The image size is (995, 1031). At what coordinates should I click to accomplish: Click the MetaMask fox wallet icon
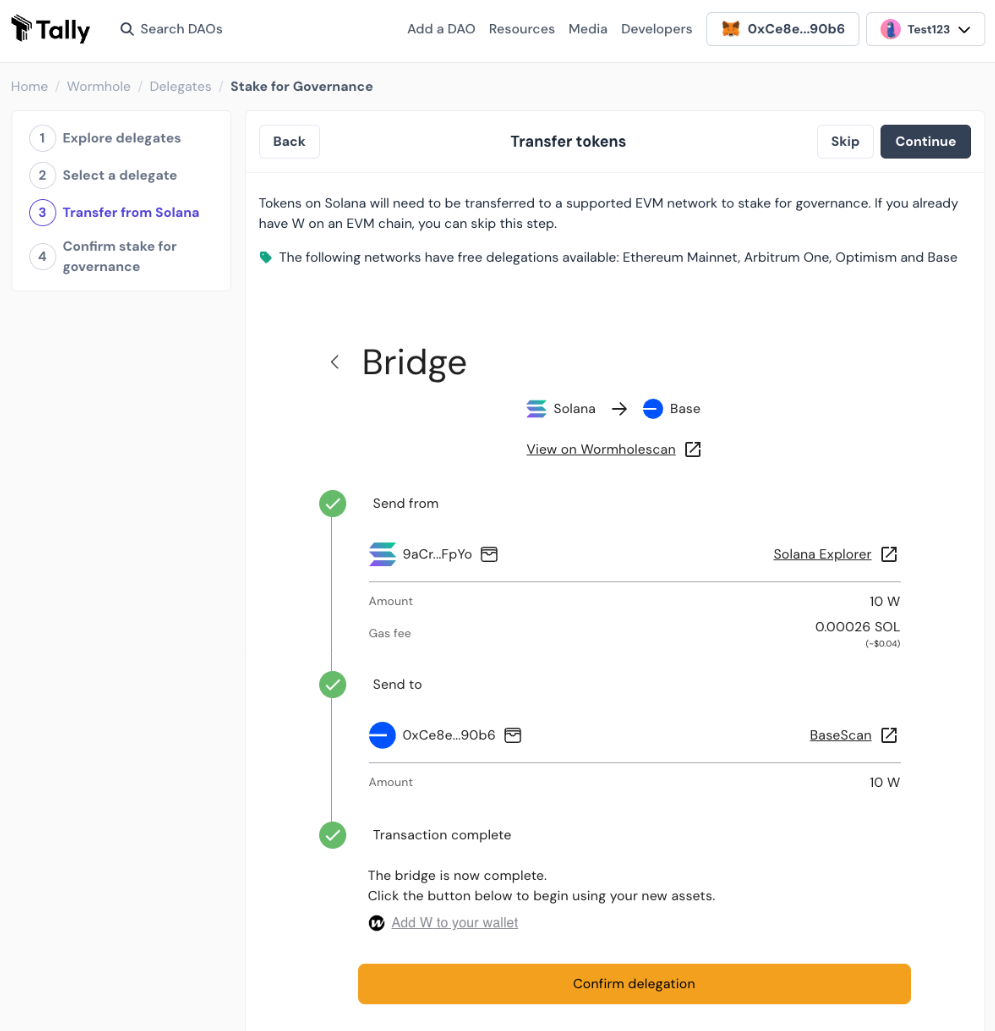pyautogui.click(x=731, y=29)
